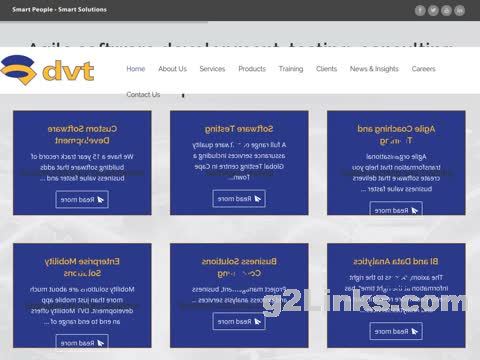Expand the Services menu
This screenshot has width=480, height=360.
click(212, 69)
